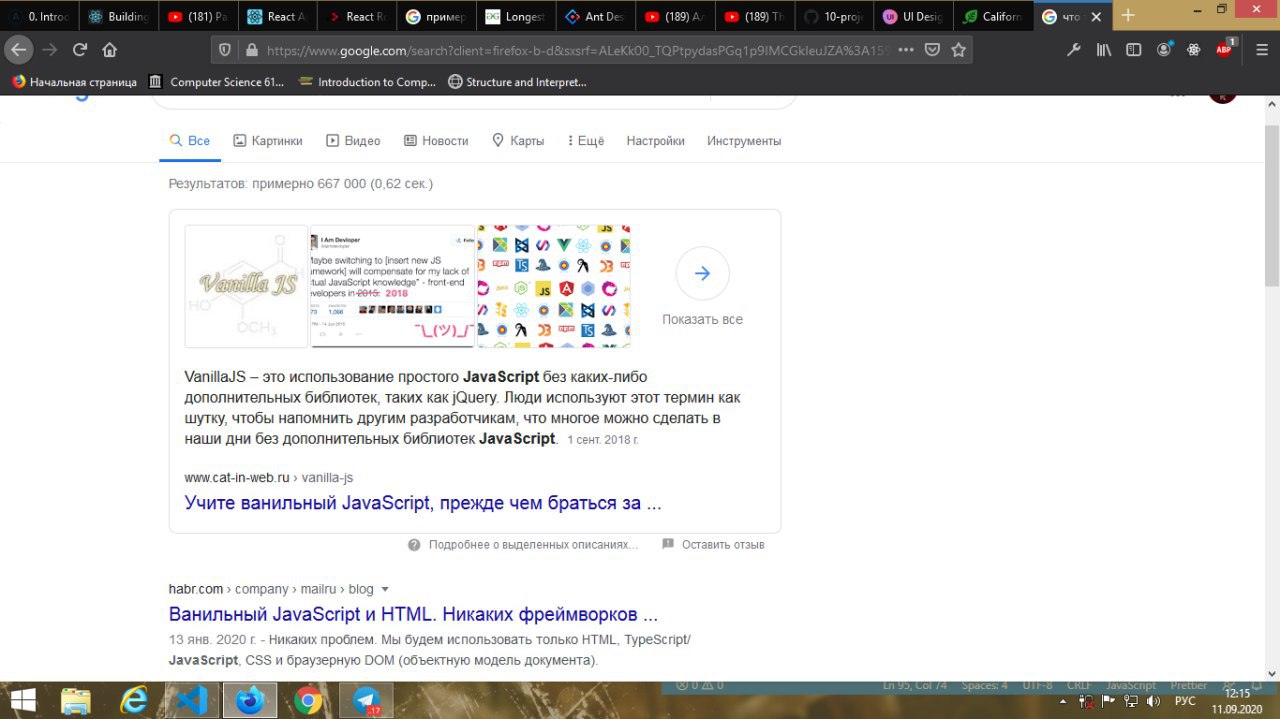This screenshot has width=1280, height=719.
Task: Show hidden system tray icons
Action: (x=1062, y=701)
